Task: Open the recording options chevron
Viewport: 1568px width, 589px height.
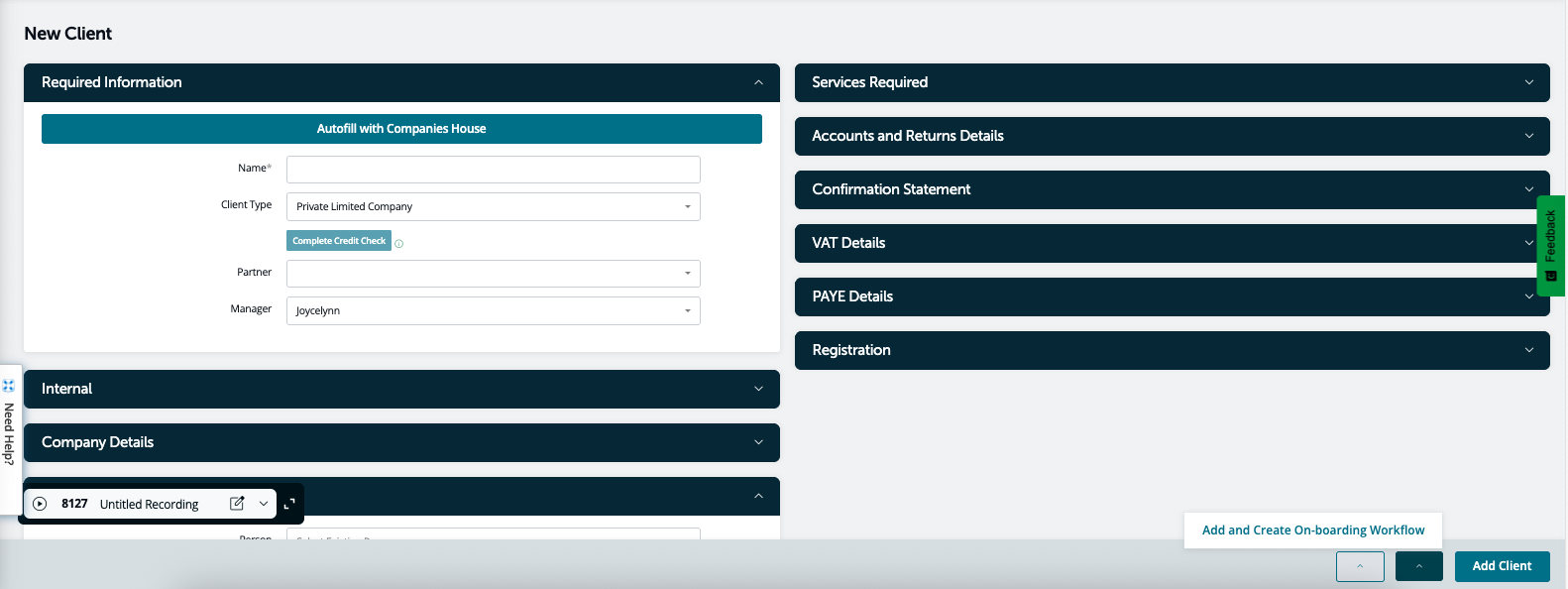Action: coord(264,504)
